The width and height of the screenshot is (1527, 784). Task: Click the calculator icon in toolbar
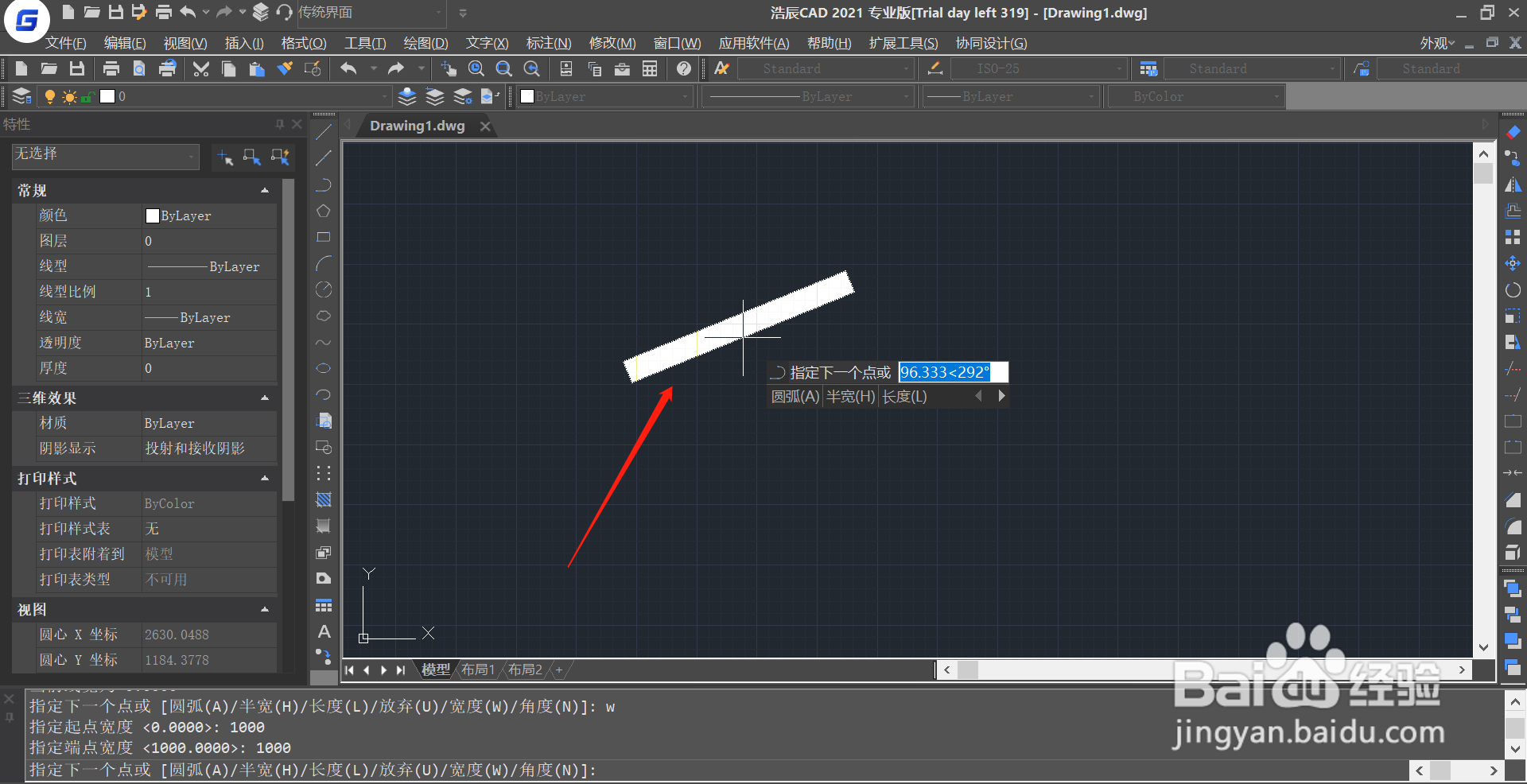(650, 69)
